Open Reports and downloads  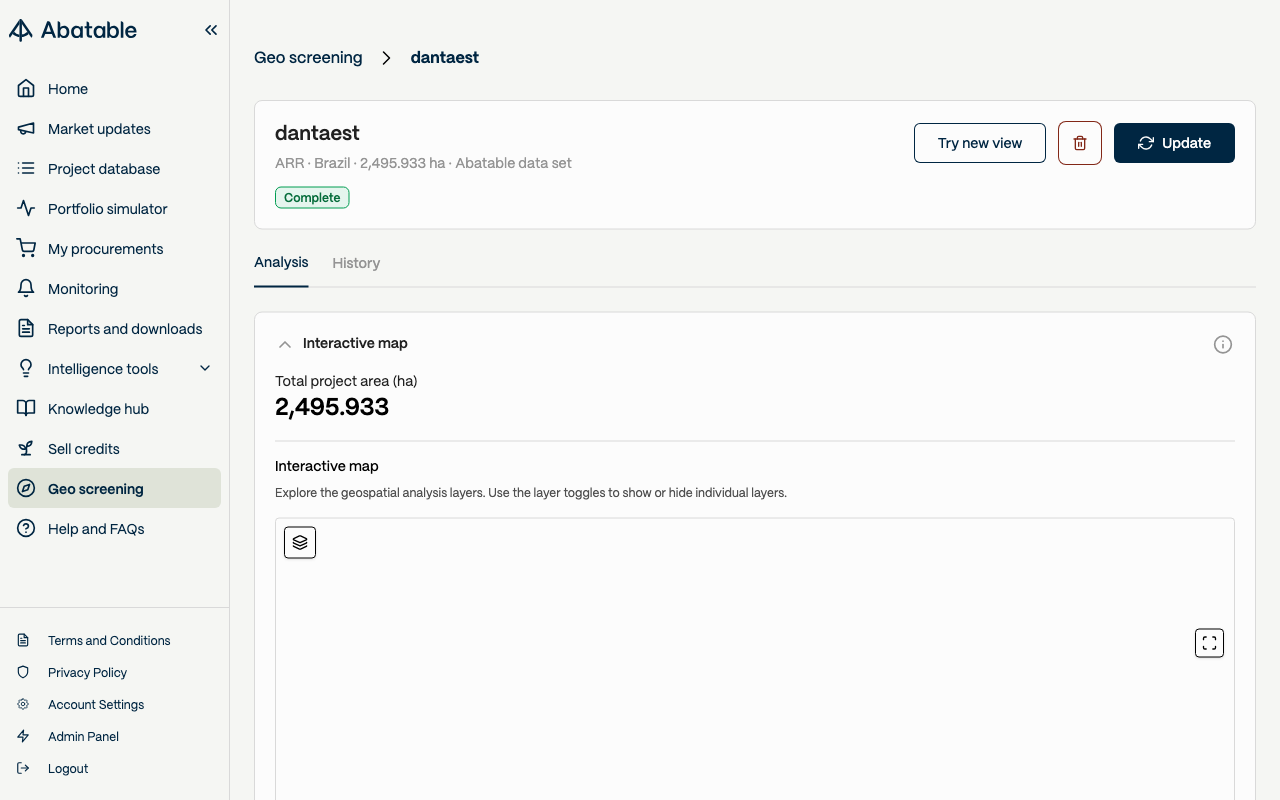(114, 329)
